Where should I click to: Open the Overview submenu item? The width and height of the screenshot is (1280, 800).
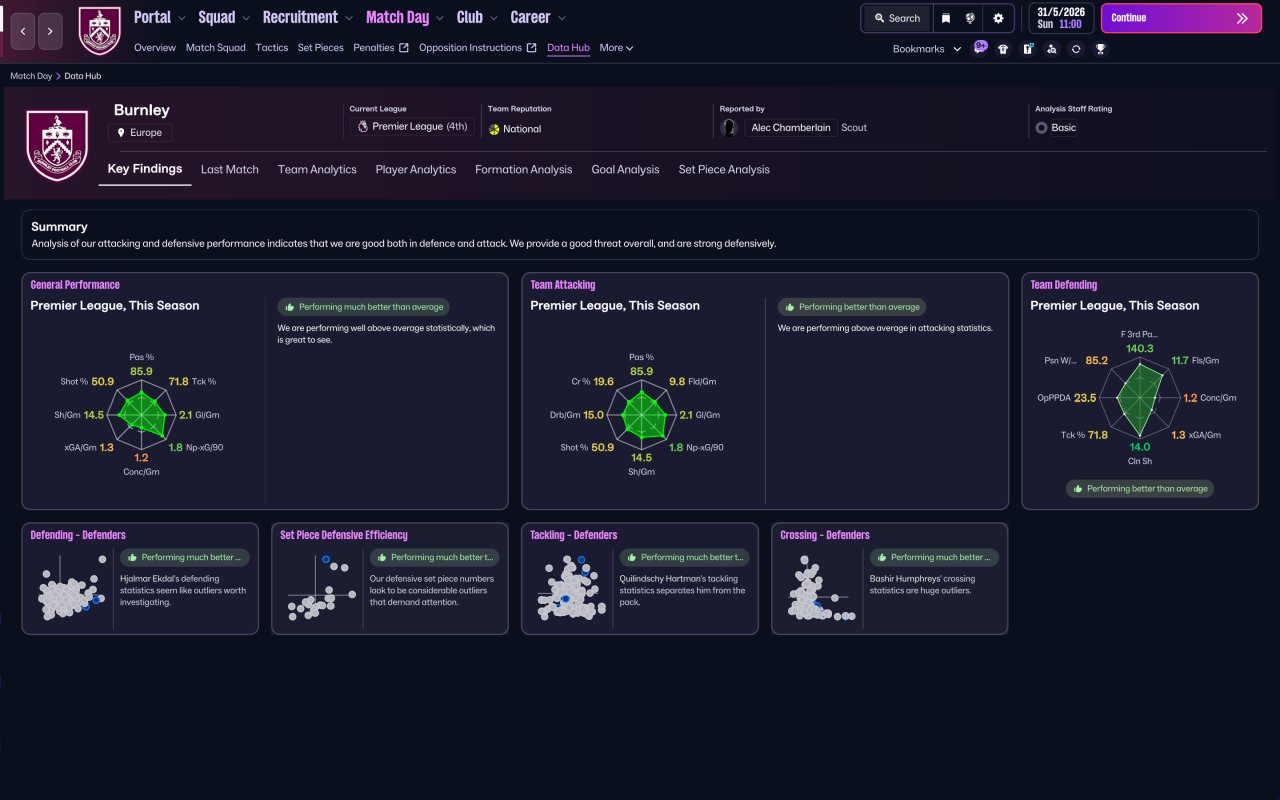pyautogui.click(x=155, y=48)
